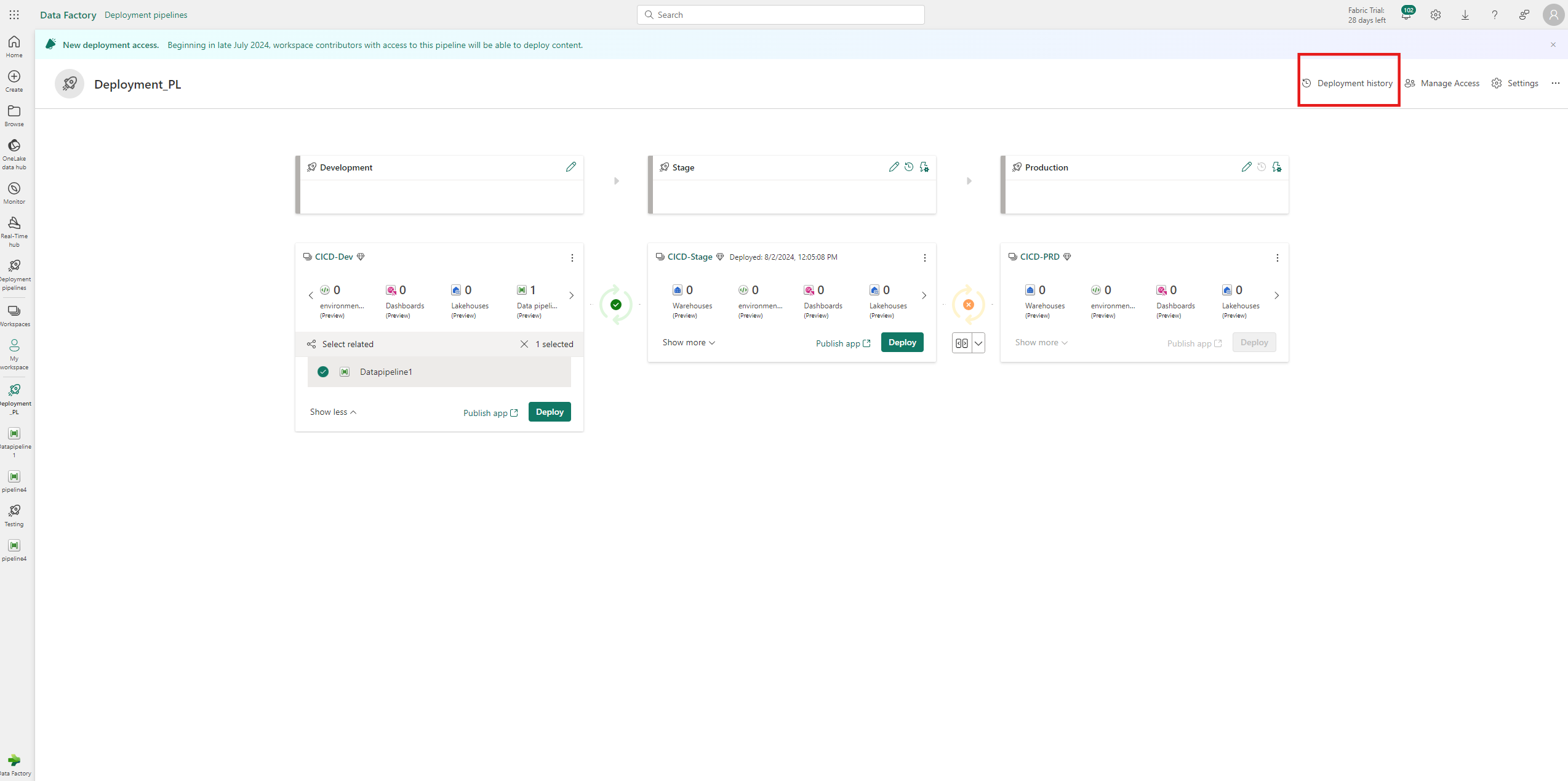The height and width of the screenshot is (781, 1568).
Task: Open Manage Access
Action: 1442,83
